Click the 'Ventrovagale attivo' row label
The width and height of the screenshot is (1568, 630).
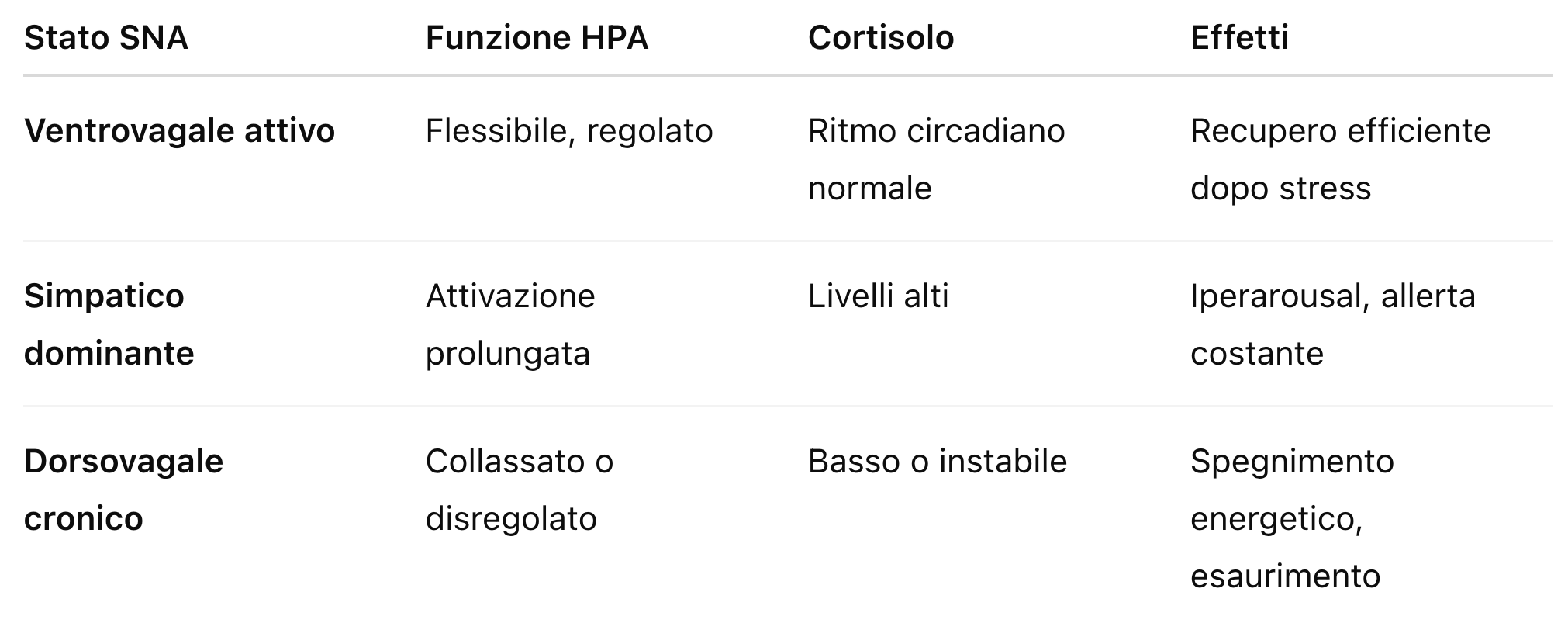[x=179, y=131]
